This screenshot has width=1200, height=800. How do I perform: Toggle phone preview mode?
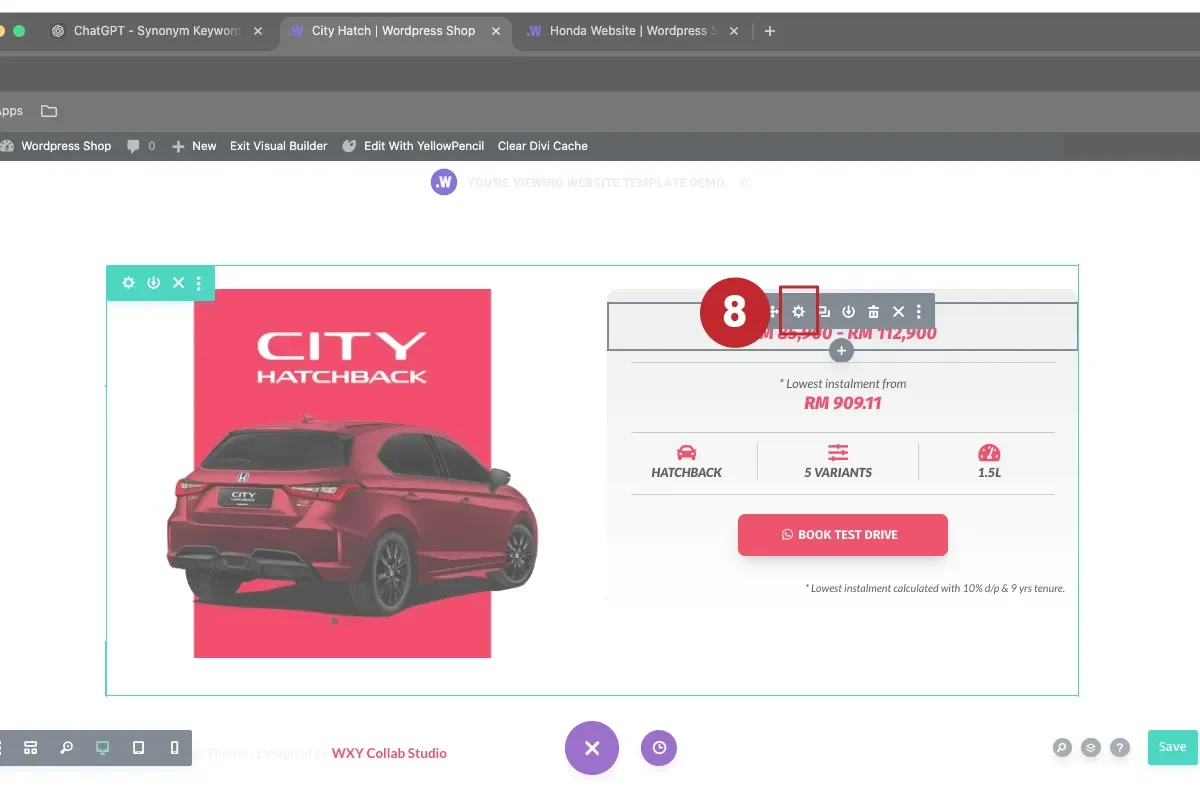[174, 747]
